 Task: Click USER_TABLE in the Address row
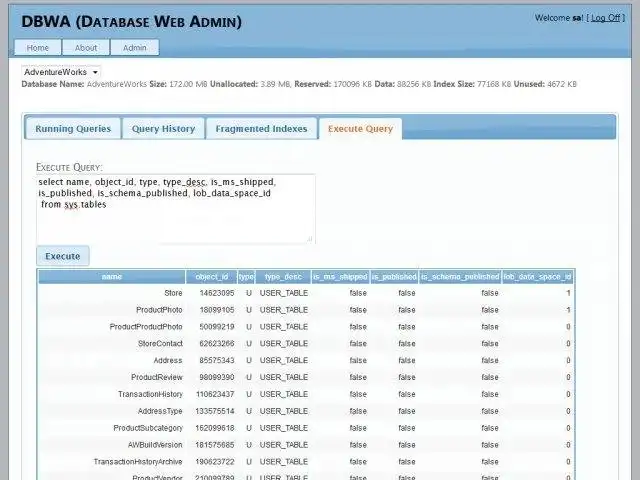click(284, 360)
